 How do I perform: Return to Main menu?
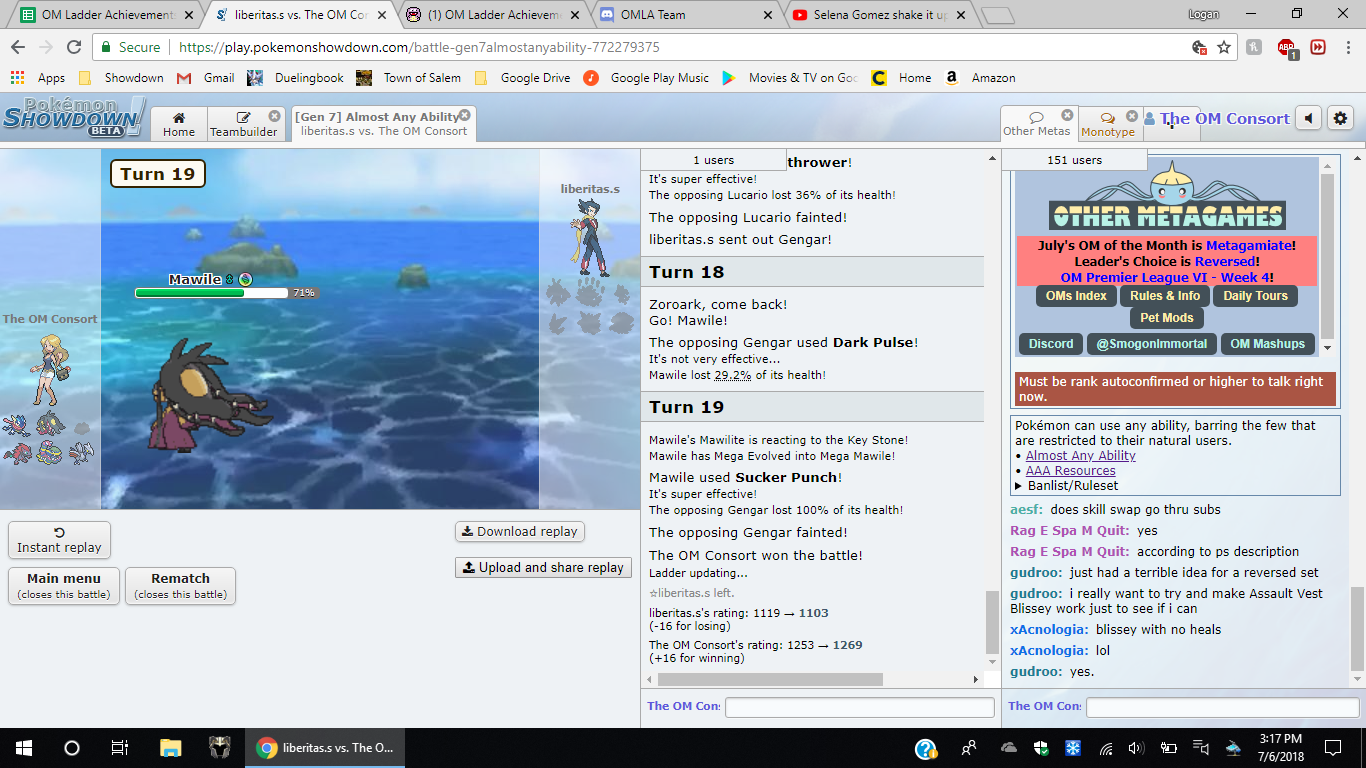[64, 585]
